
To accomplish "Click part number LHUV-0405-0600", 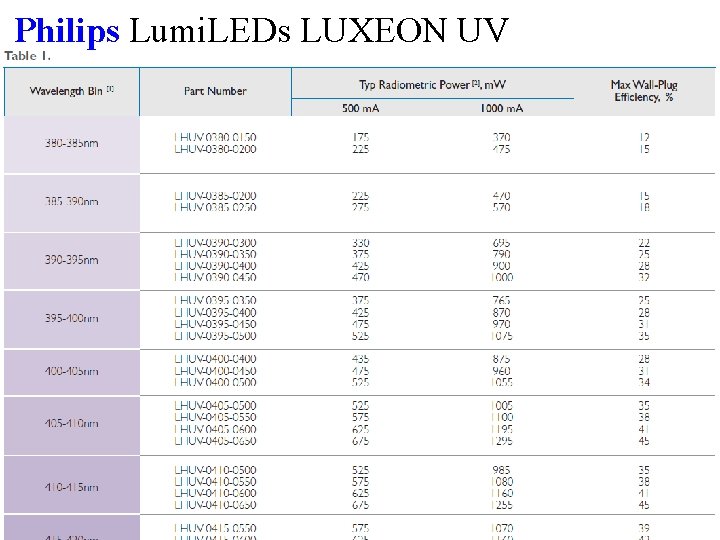I will [215, 429].
